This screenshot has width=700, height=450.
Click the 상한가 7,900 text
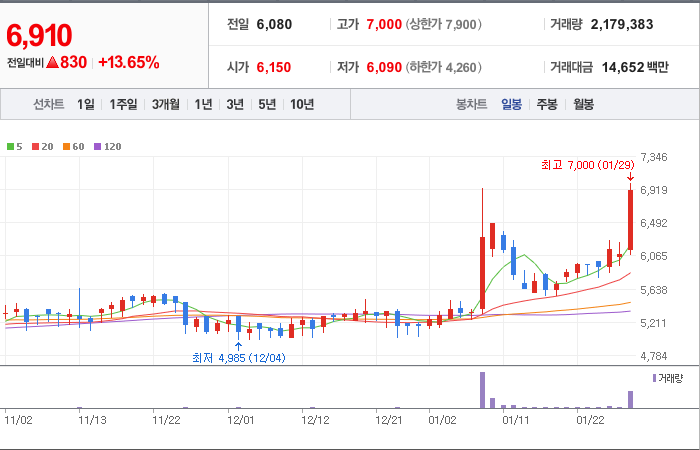pos(443,24)
